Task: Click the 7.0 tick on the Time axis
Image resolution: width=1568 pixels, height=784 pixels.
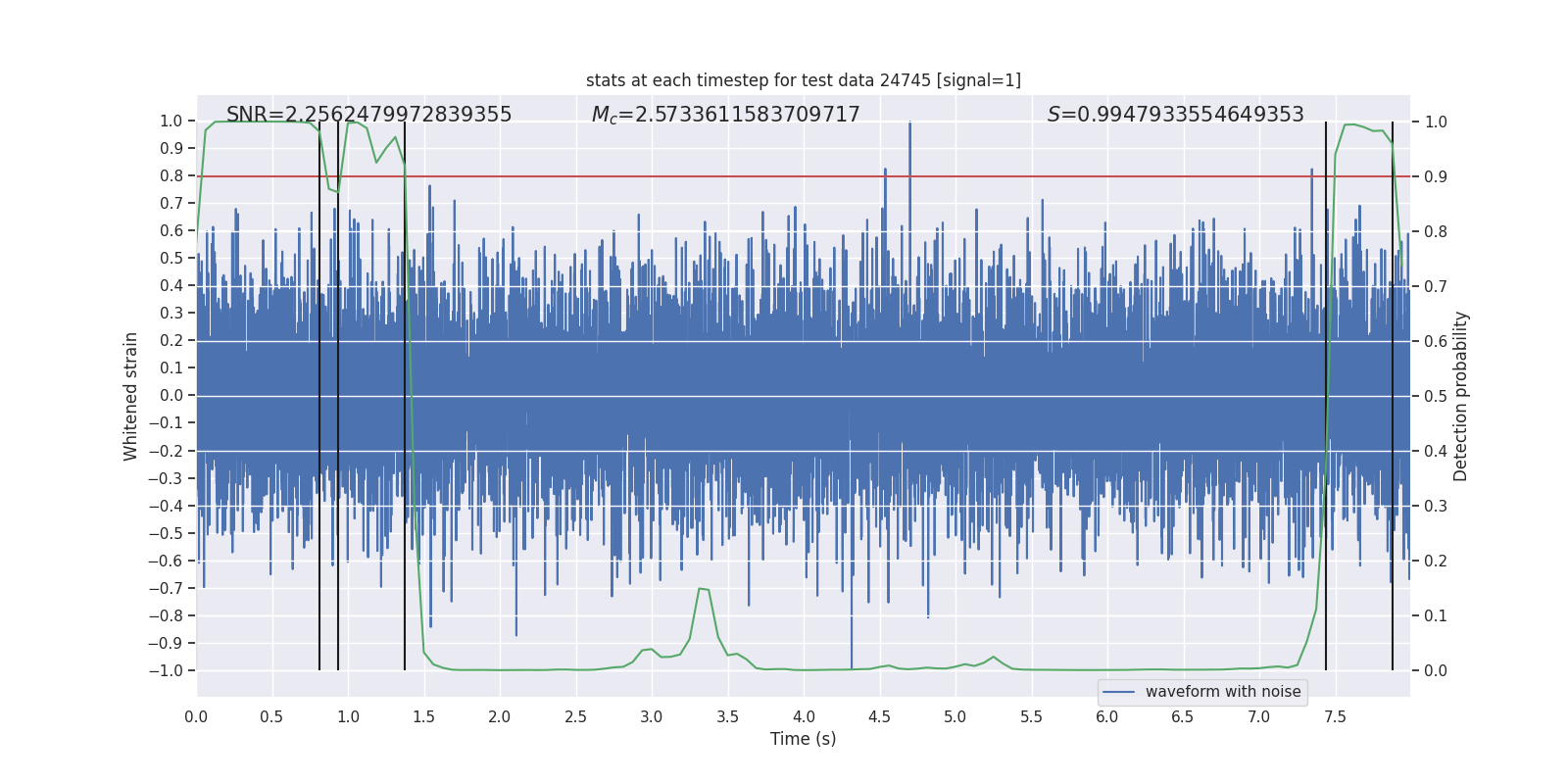Action: [1259, 717]
